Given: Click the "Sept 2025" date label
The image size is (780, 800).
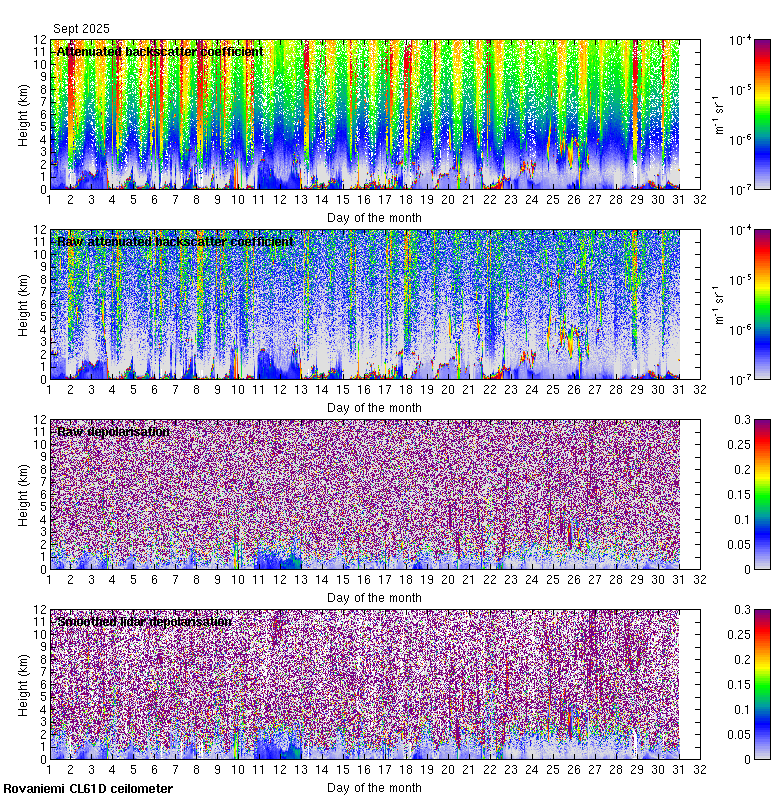Looking at the screenshot, I should [81, 29].
